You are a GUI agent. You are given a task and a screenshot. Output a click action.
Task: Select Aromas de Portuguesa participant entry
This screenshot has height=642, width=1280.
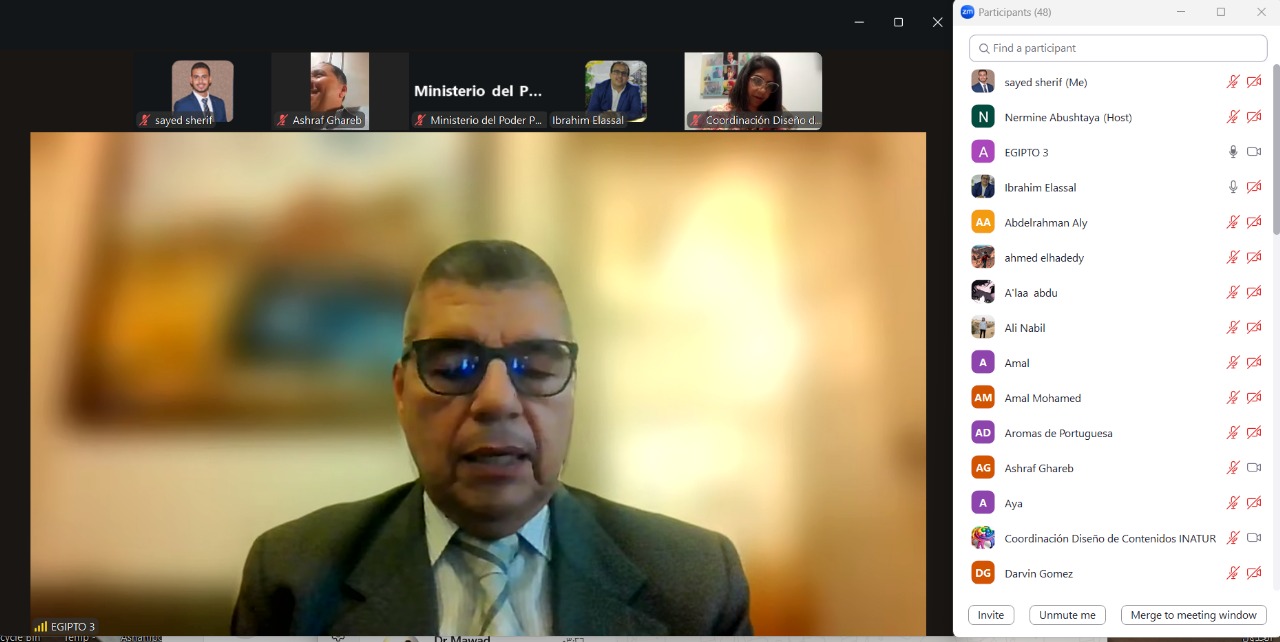[x=1057, y=433]
